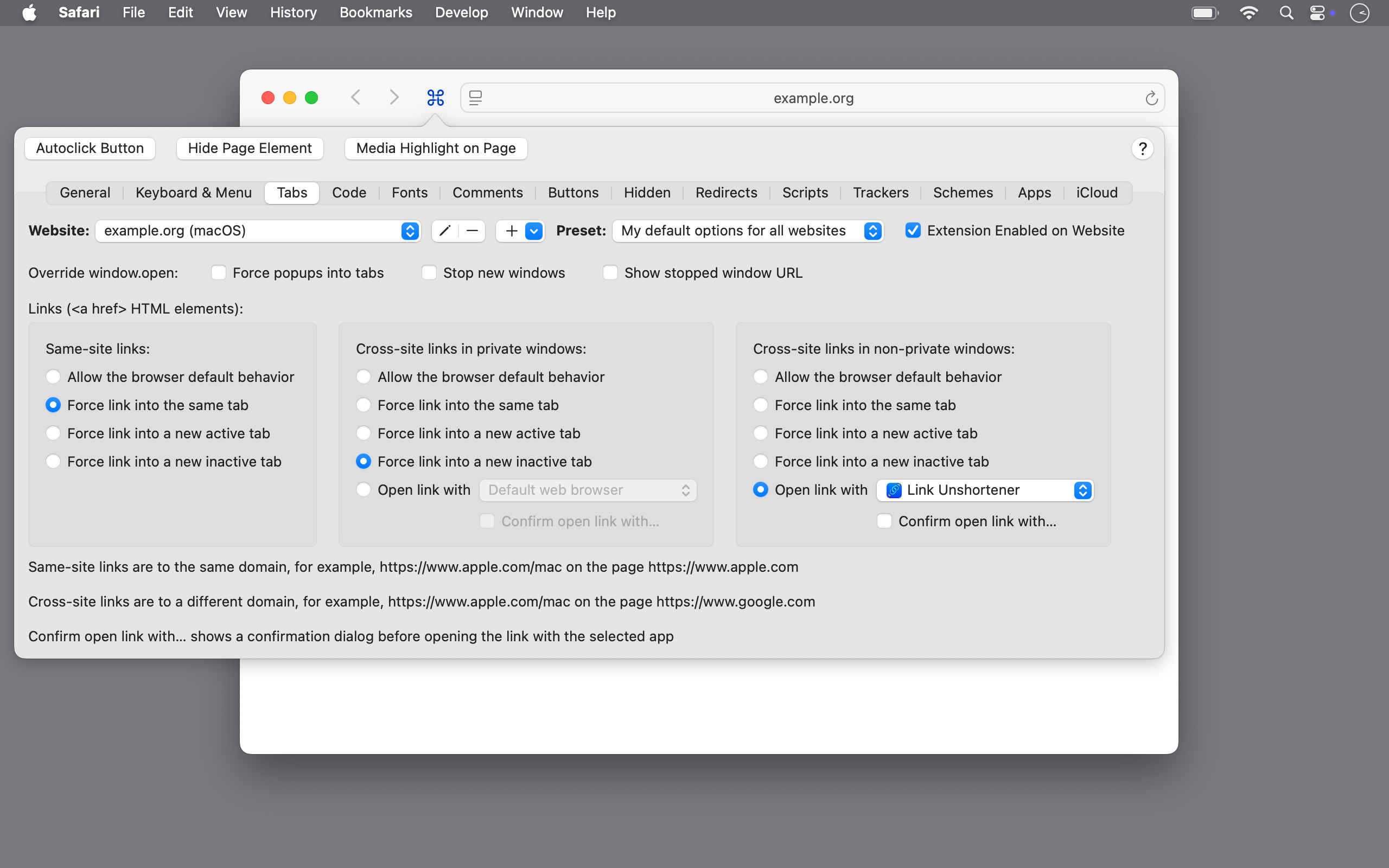Switch to the Redirects tab
1389x868 pixels.
pos(726,193)
